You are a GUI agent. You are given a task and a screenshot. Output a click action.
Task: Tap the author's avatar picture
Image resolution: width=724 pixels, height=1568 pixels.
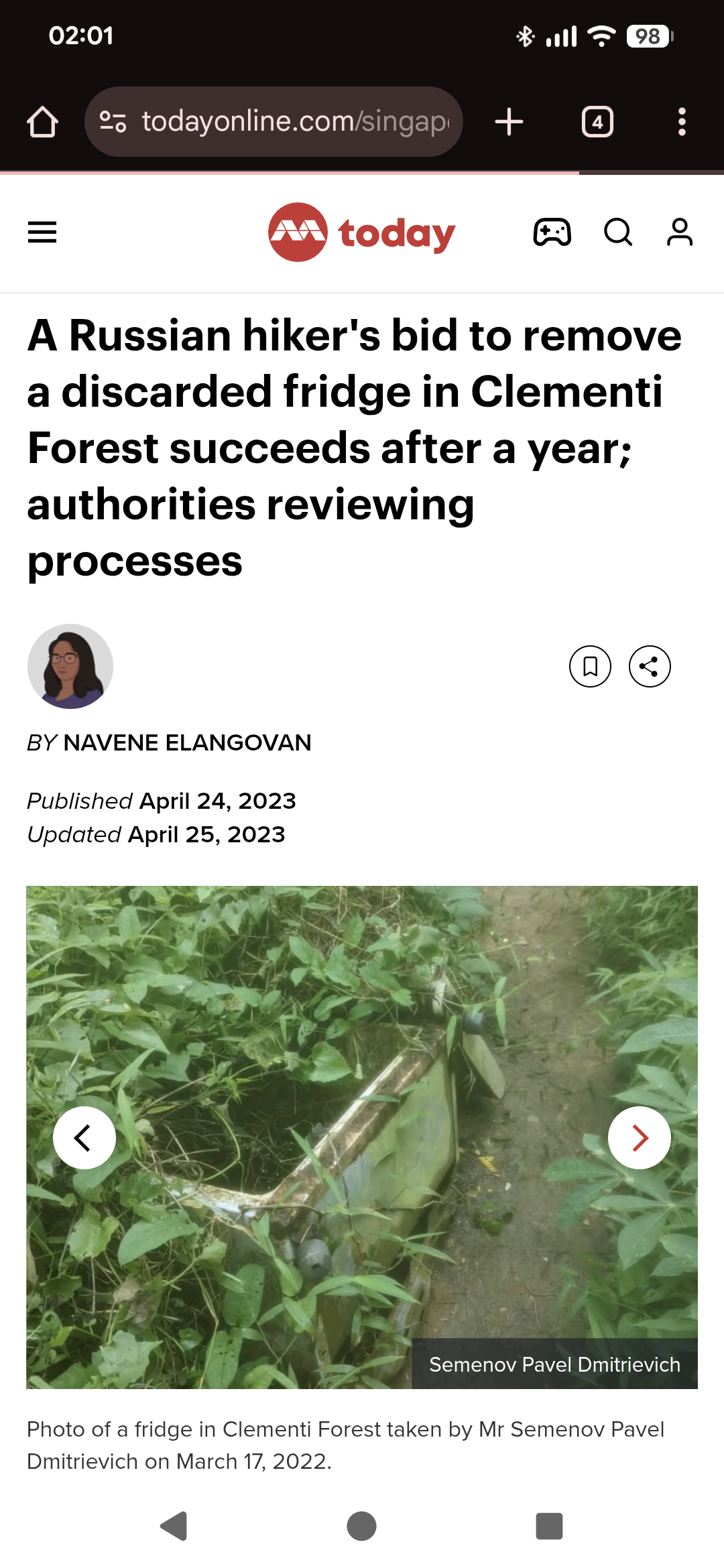(x=70, y=667)
